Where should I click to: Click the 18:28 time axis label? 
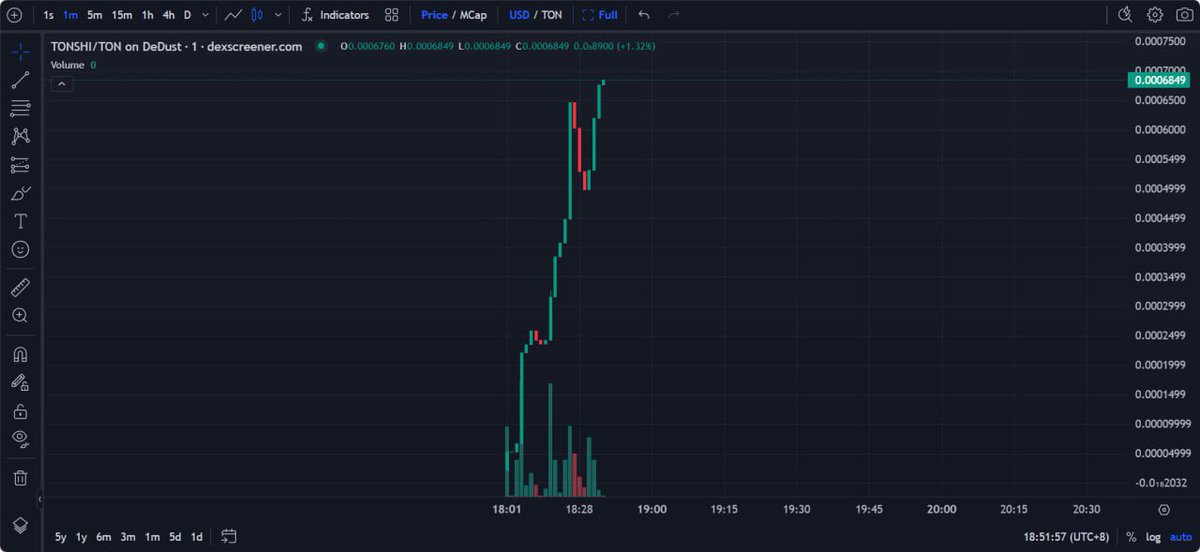click(x=579, y=509)
